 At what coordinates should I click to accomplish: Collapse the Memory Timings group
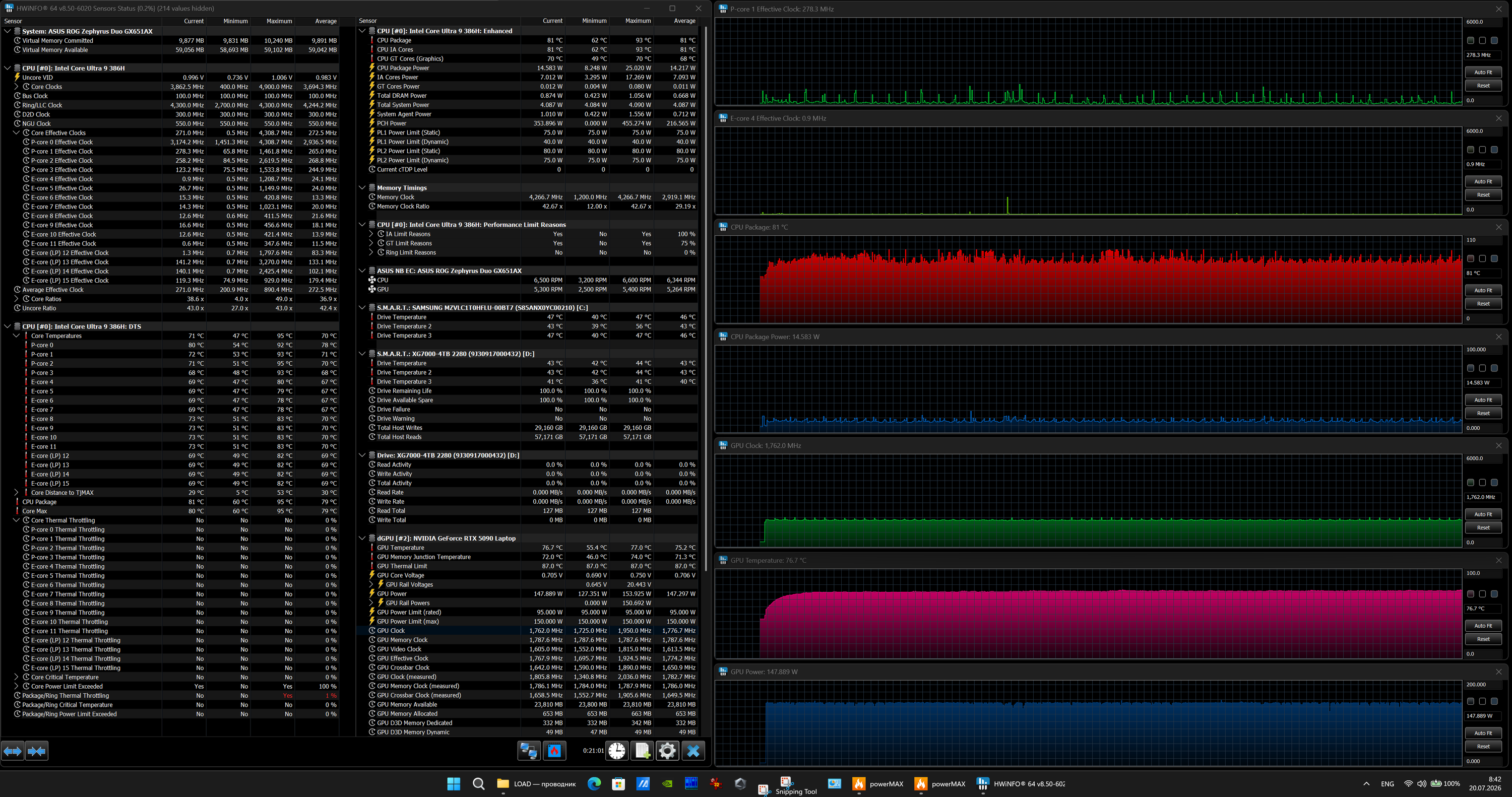click(362, 188)
